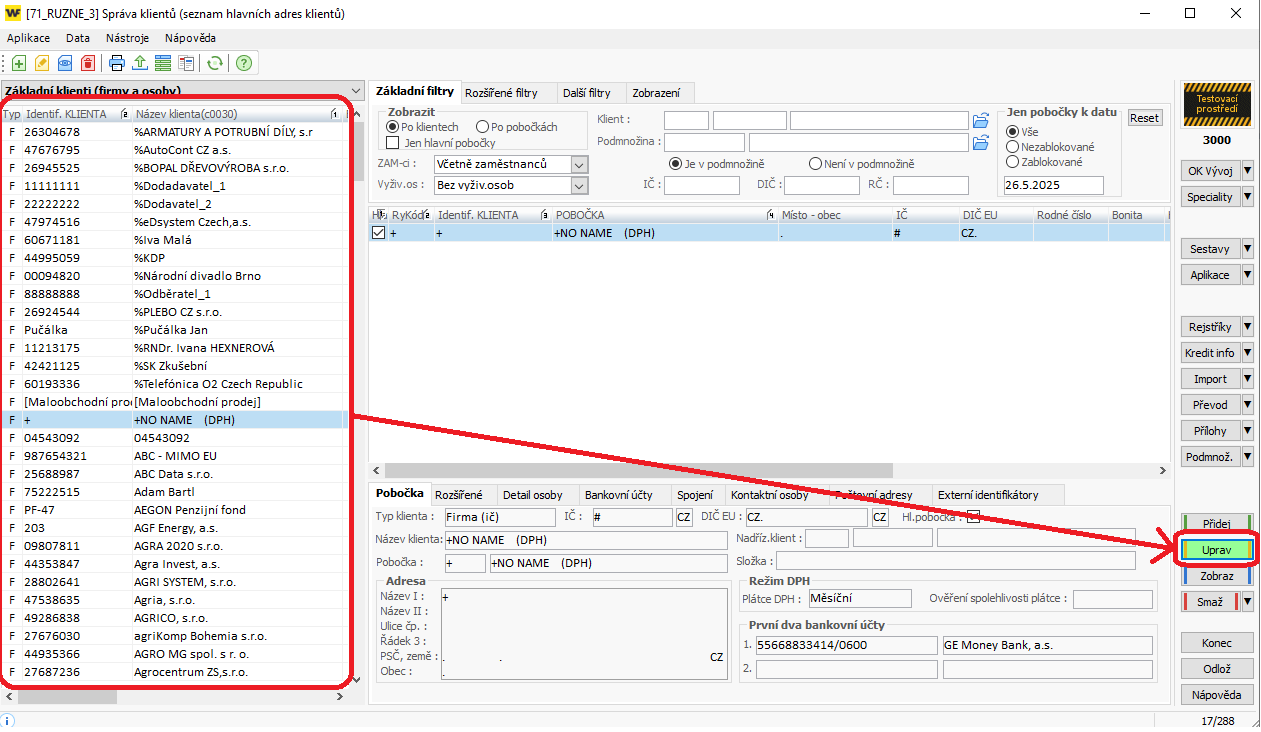Open the arrow next to Import
Screen dimensions: 1261x732
(1247, 379)
